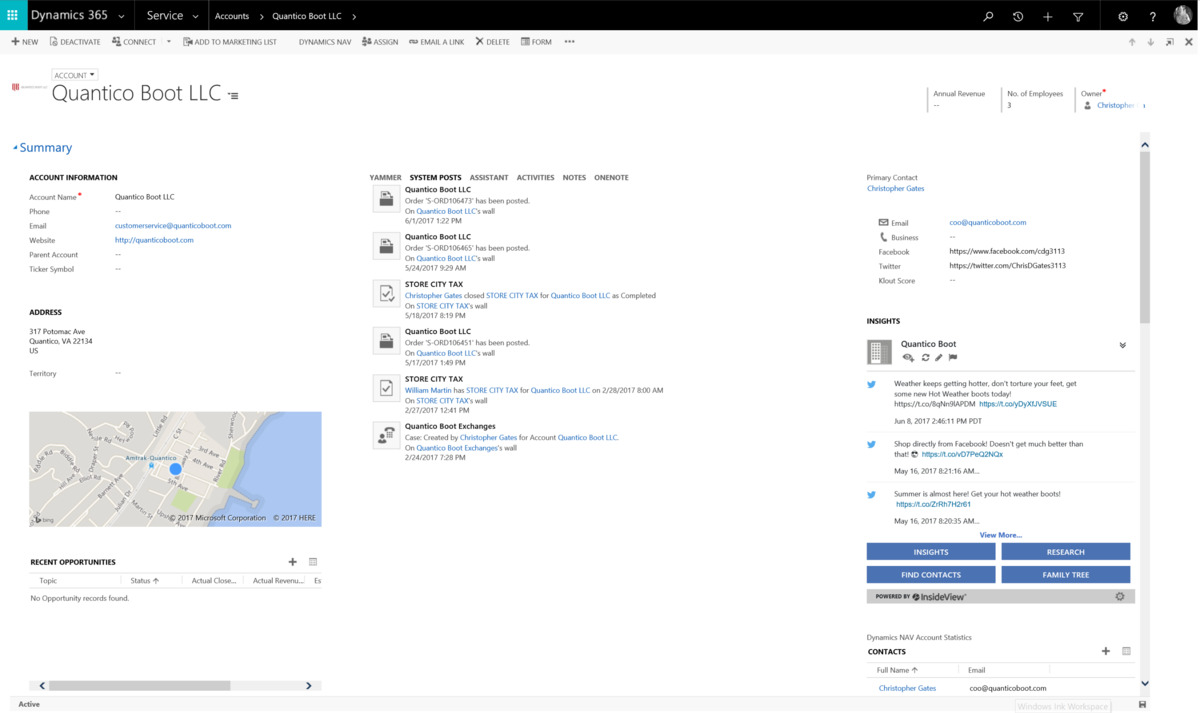Click DEACTIVATE in the command bar
The image size is (1200, 713).
click(x=75, y=42)
